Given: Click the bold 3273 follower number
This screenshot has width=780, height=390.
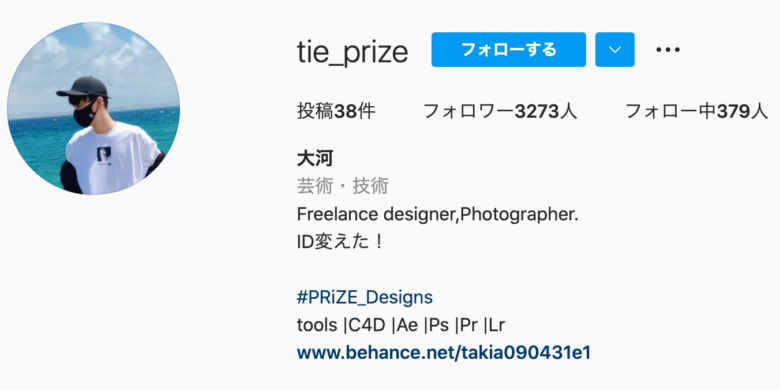Looking at the screenshot, I should [x=537, y=112].
